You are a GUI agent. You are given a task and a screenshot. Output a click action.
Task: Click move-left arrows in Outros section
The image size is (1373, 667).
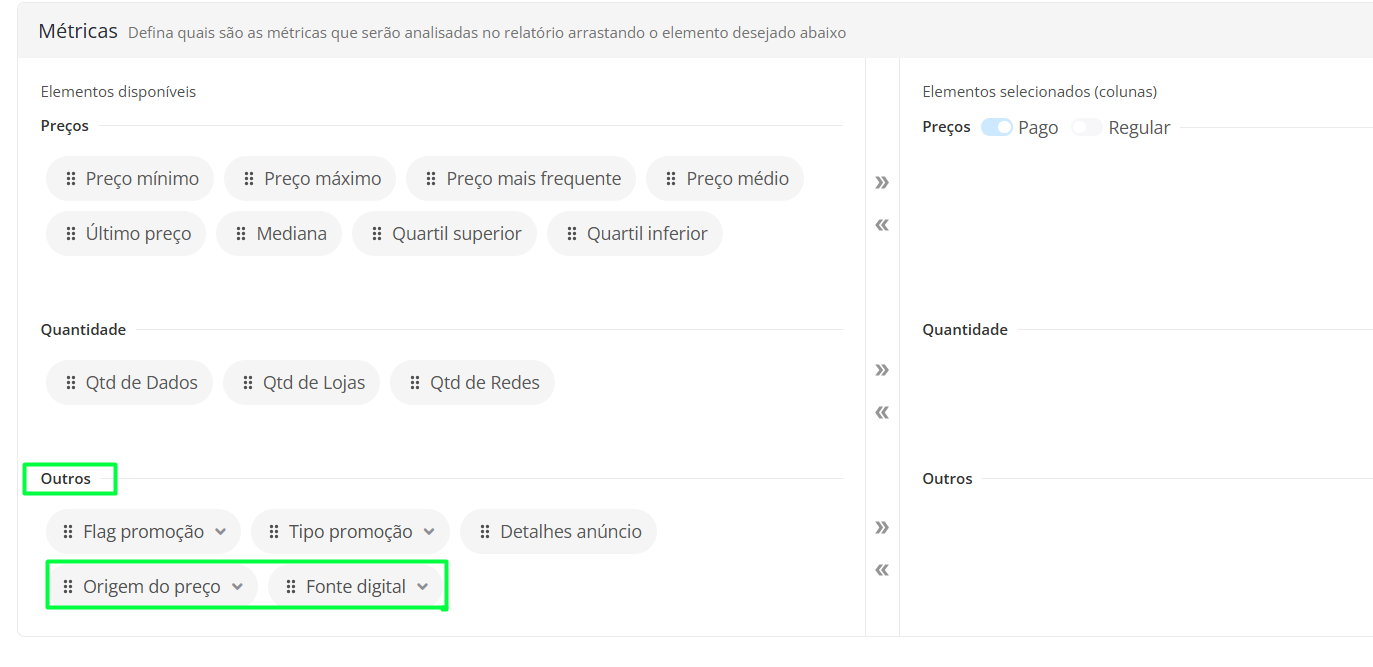881,570
